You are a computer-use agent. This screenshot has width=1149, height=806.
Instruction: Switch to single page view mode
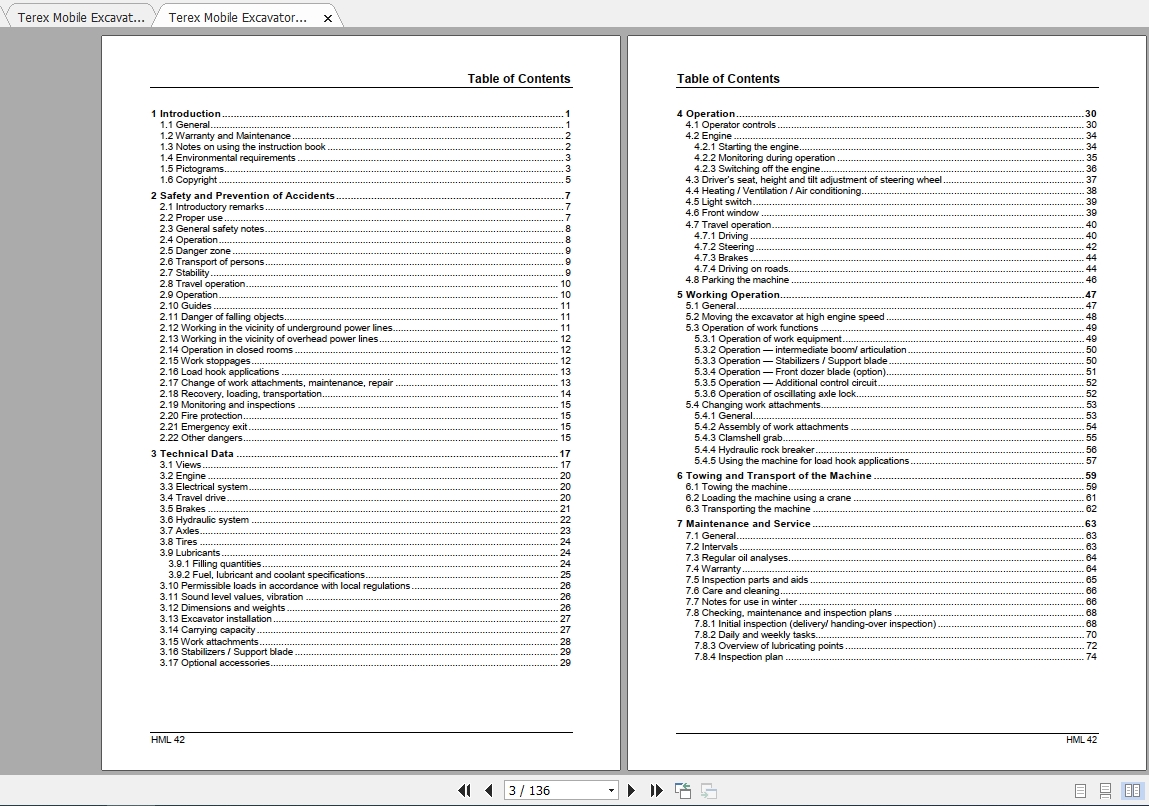(1080, 791)
